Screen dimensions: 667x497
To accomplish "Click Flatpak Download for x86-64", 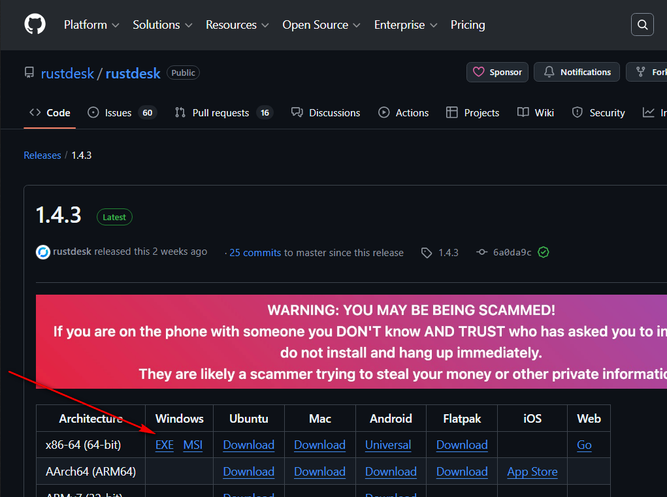I will pos(462,445).
